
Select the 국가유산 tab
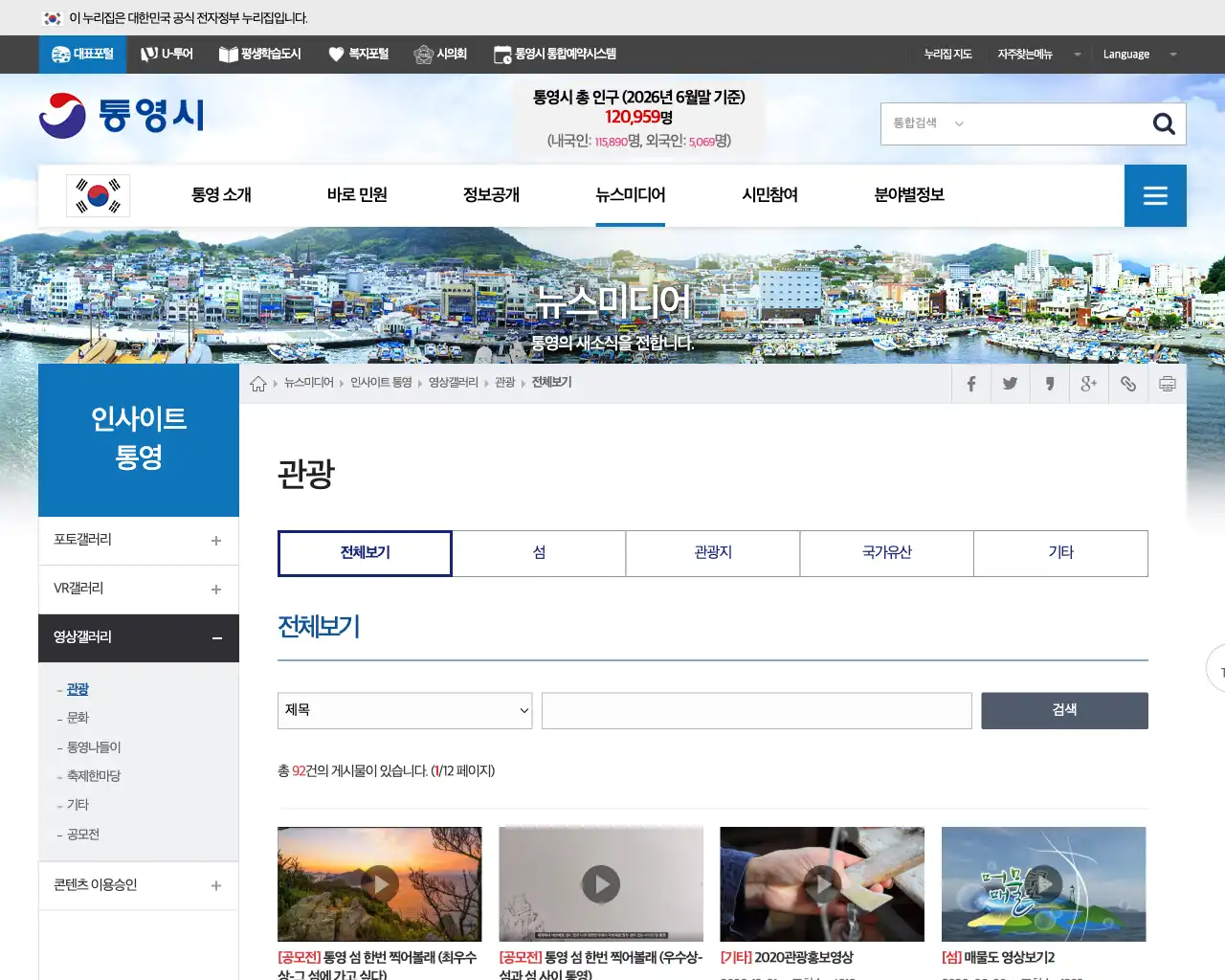point(887,553)
